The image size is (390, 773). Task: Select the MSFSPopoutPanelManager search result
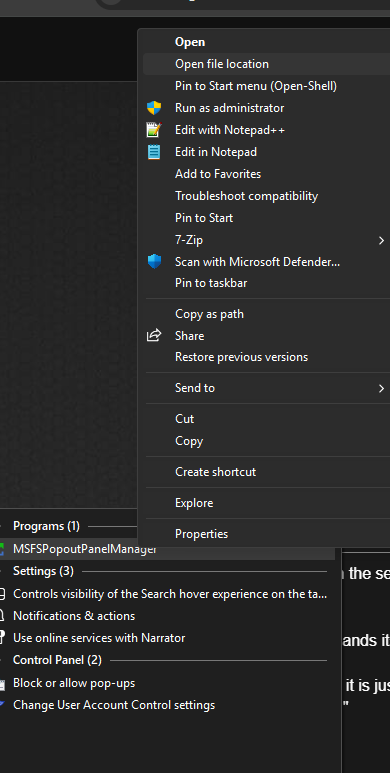tap(85, 549)
